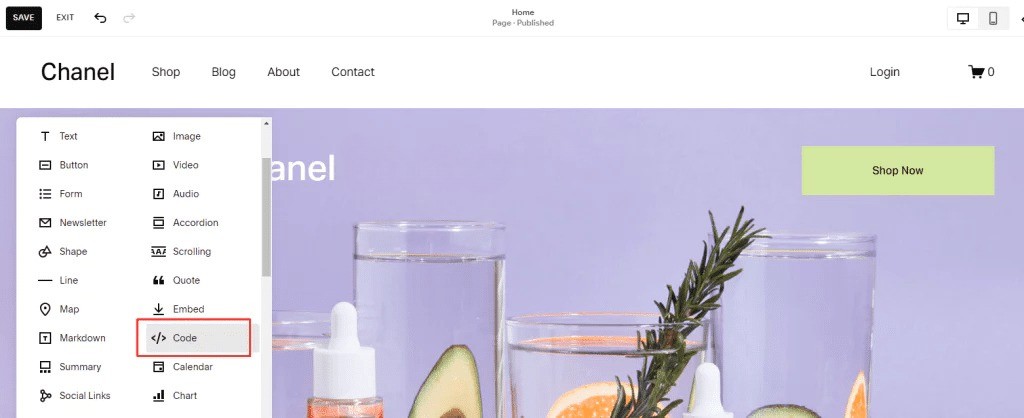Viewport: 1024px width, 418px height.
Task: Pick the Chart block
Action: click(175, 395)
